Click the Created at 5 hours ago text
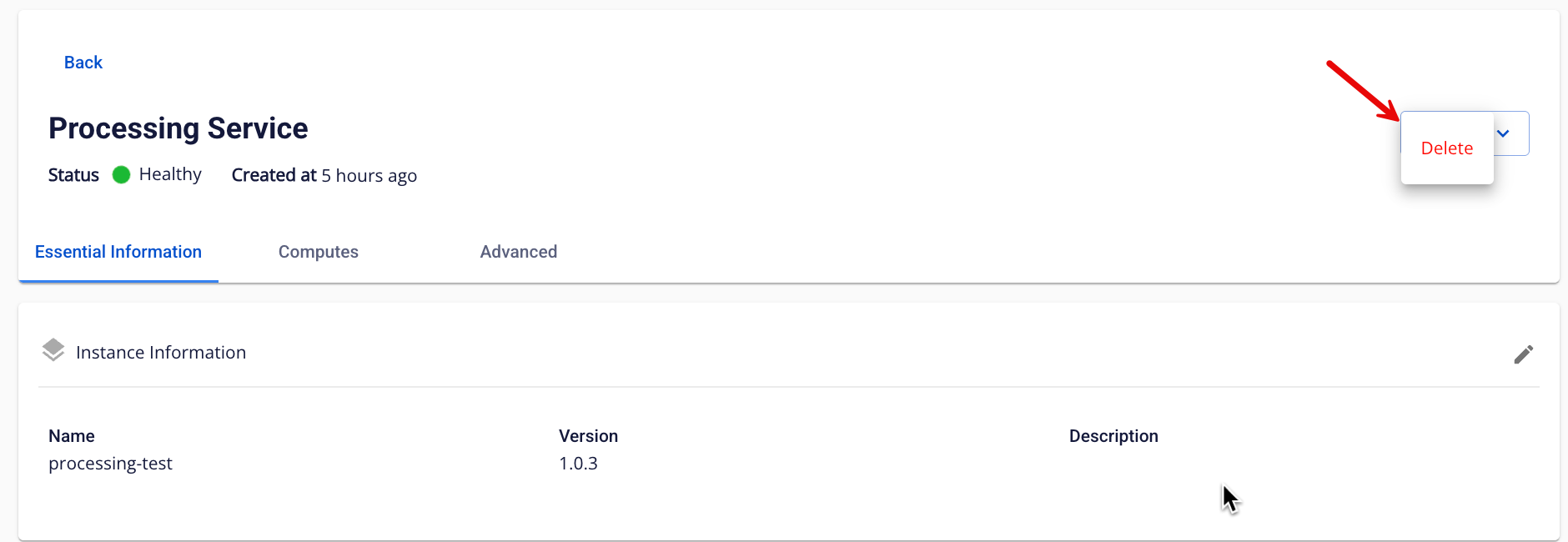 click(x=324, y=175)
